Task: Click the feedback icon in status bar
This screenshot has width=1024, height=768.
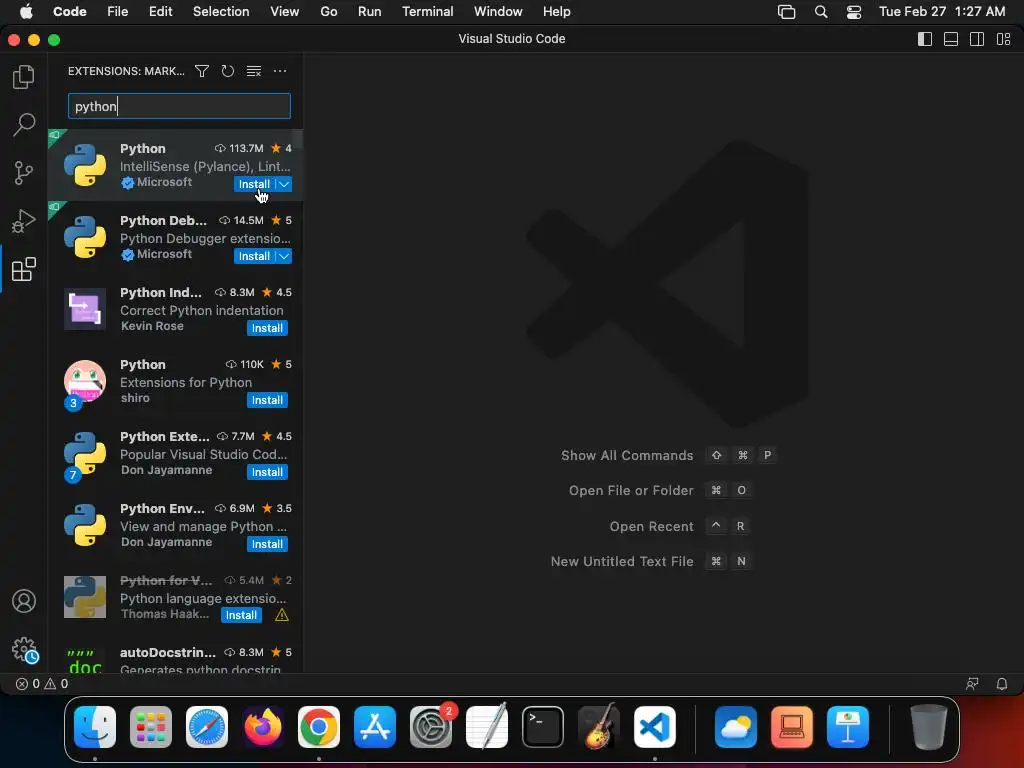Action: pyautogui.click(x=972, y=684)
